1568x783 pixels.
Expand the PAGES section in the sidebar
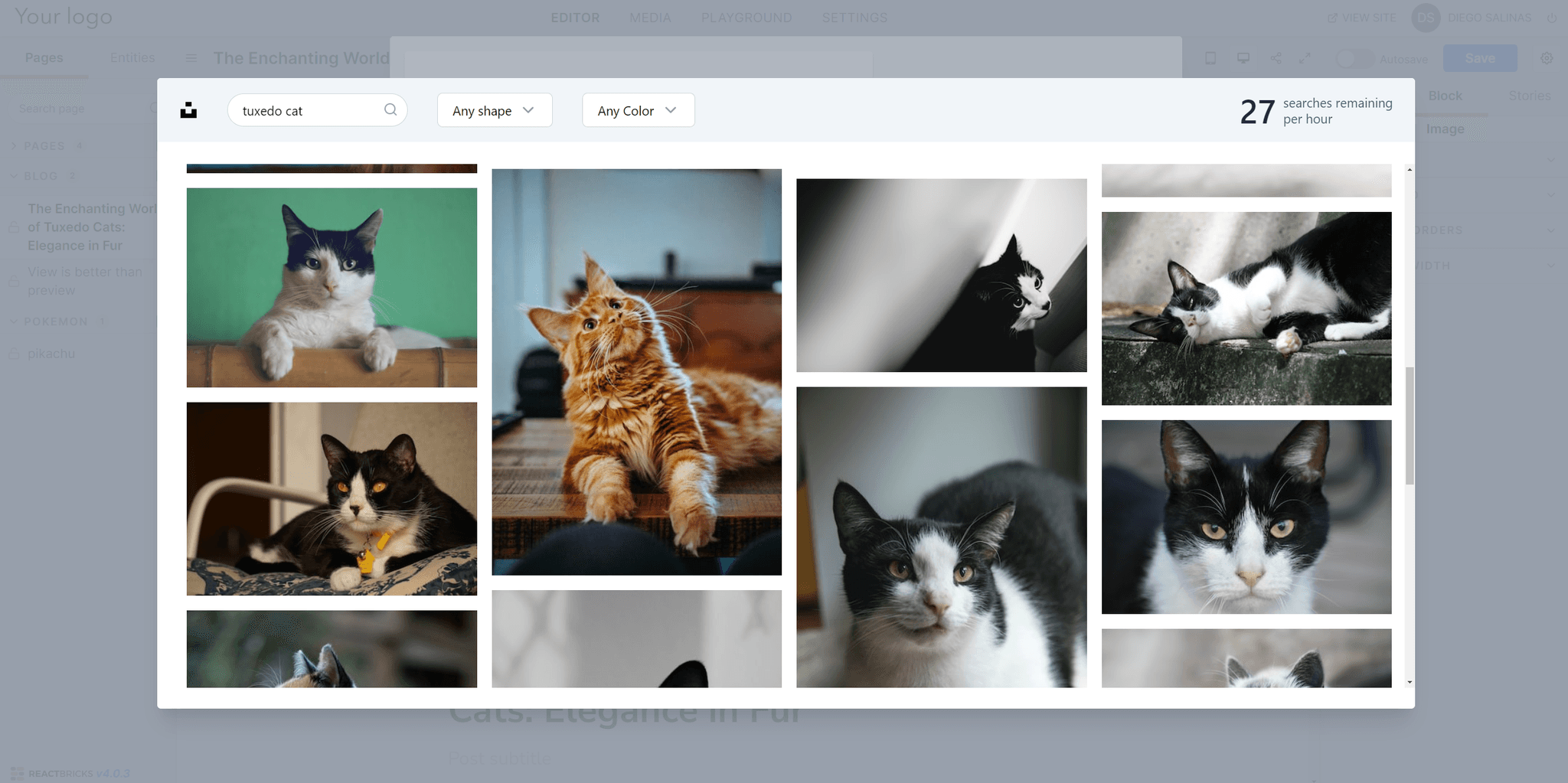coord(14,146)
